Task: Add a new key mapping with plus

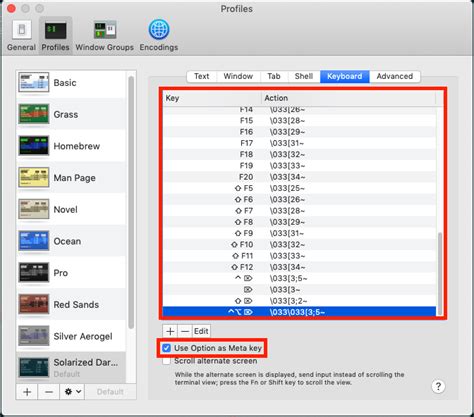Action: click(x=170, y=331)
